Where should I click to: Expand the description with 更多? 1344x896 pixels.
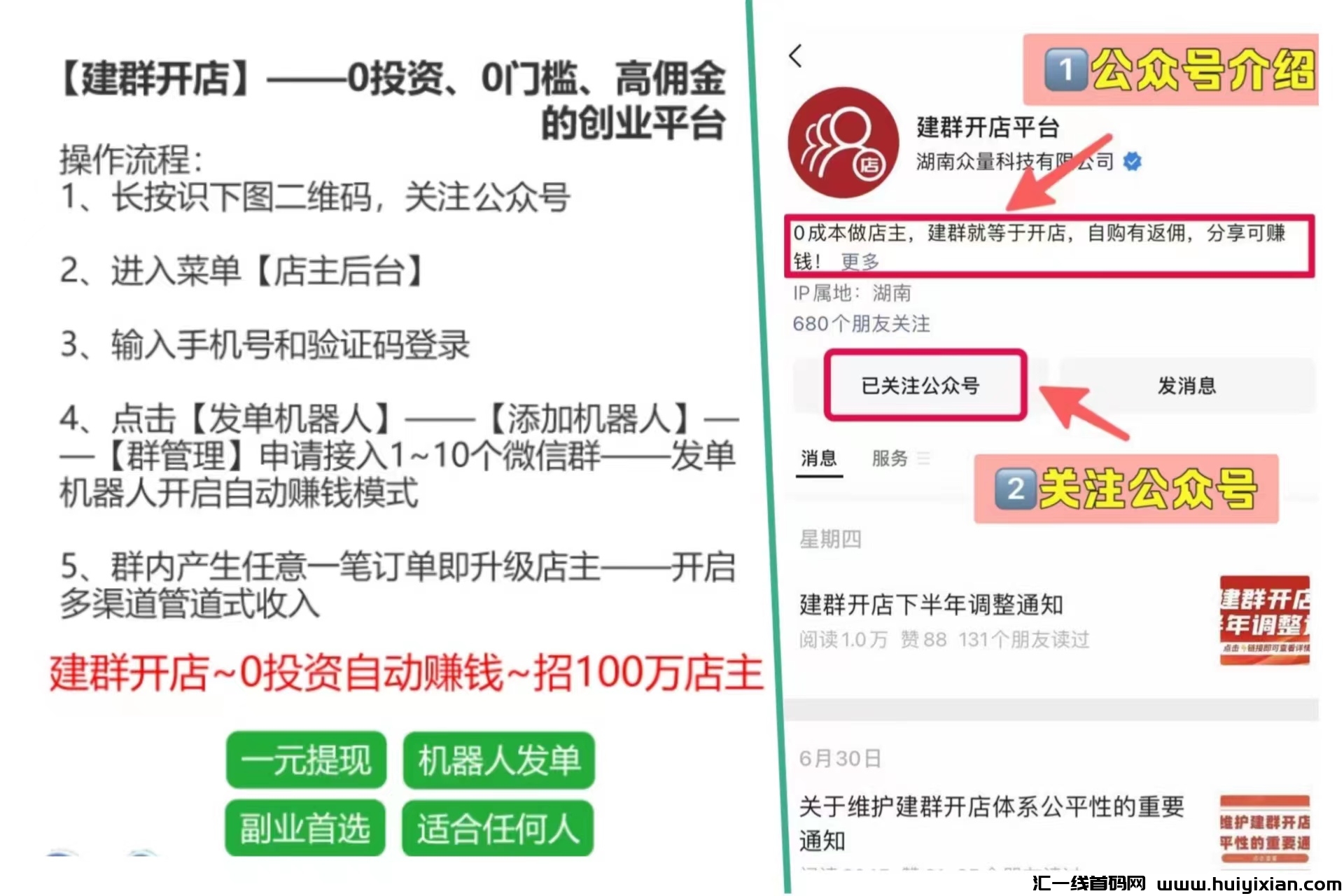click(x=860, y=262)
